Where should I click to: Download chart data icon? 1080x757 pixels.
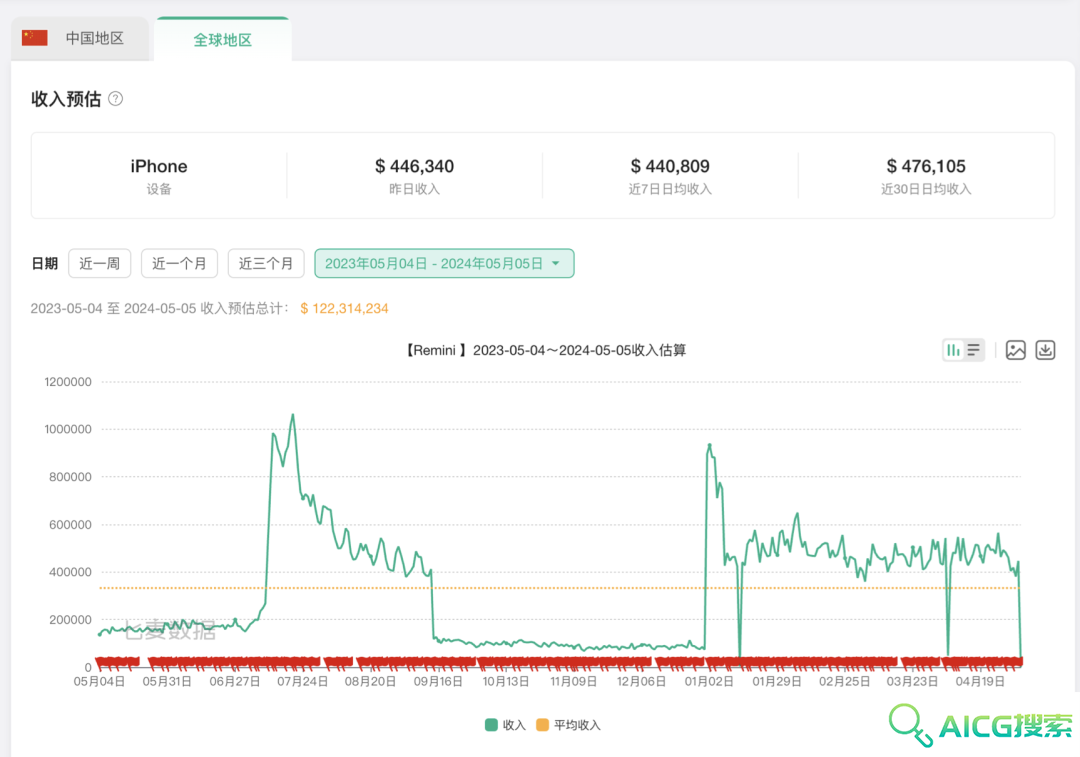coord(1046,351)
